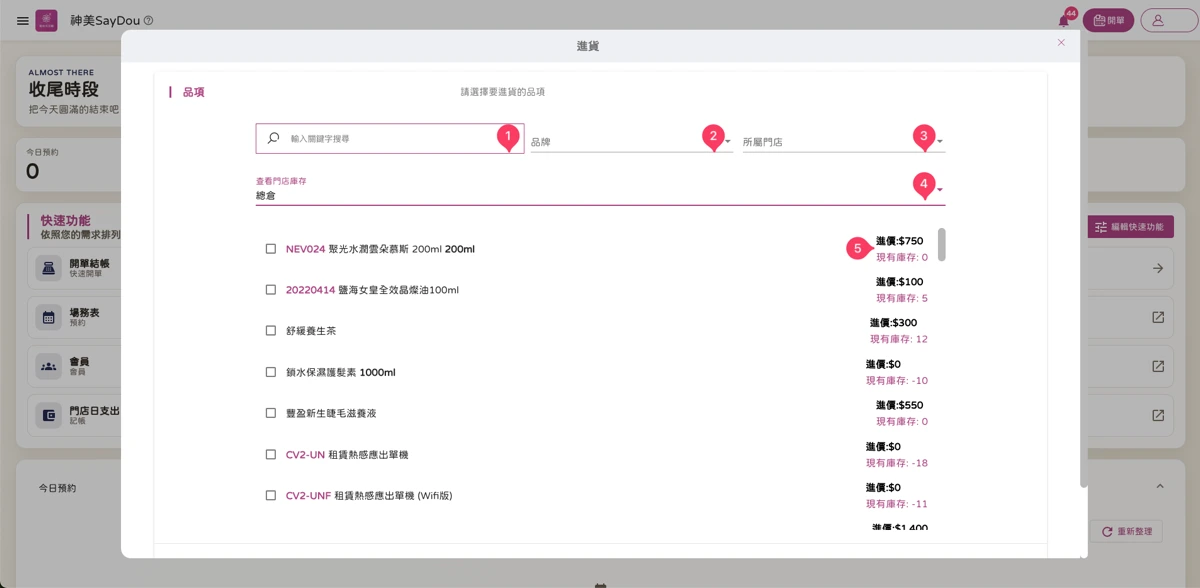Viewport: 1200px width, 588px height.
Task: Check the 鎖水保濕護髮素 1000ml box
Action: point(271,372)
